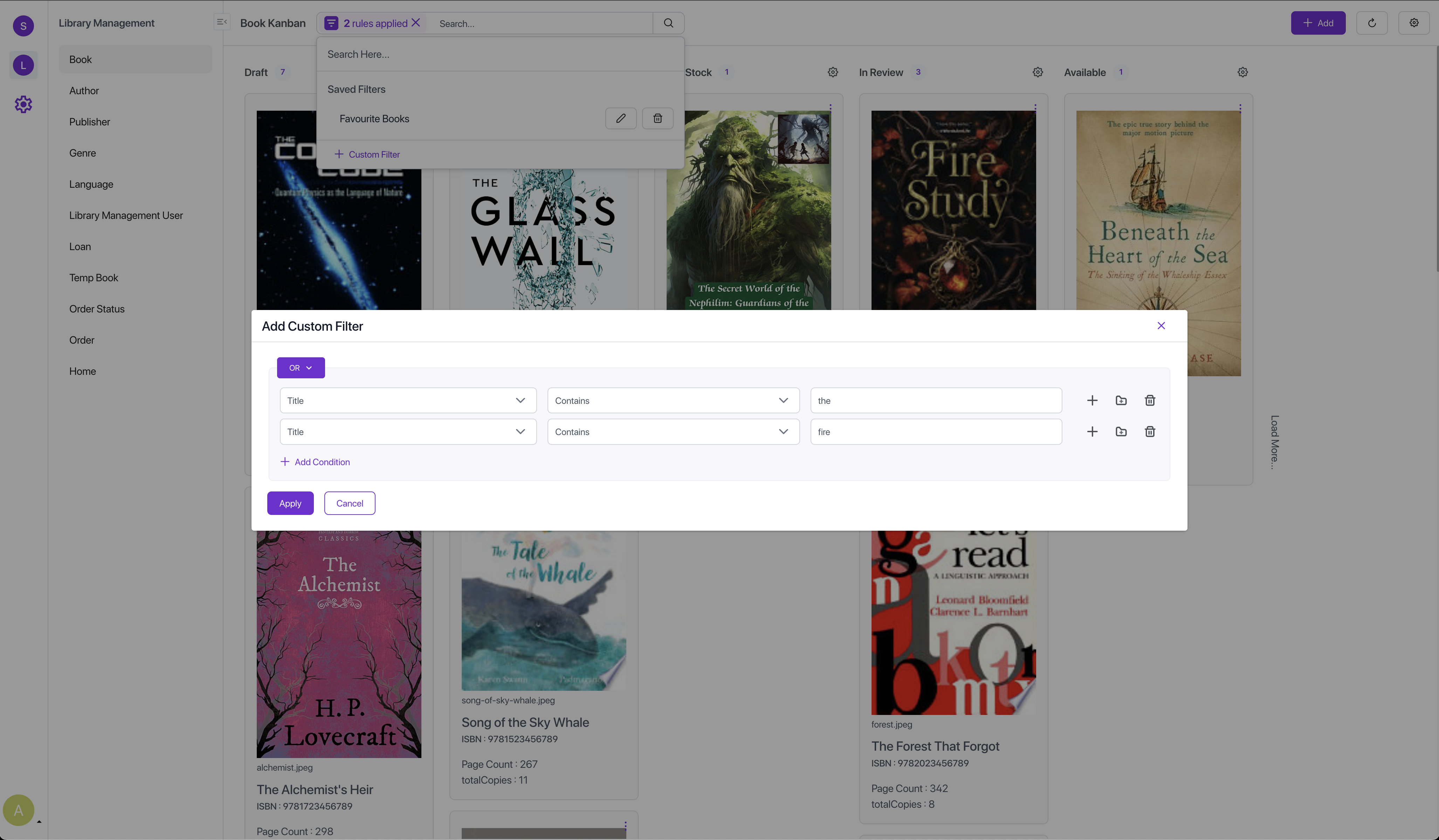The image size is (1439, 840).
Task: Close the Add Custom Filter dialog
Action: (x=1160, y=325)
